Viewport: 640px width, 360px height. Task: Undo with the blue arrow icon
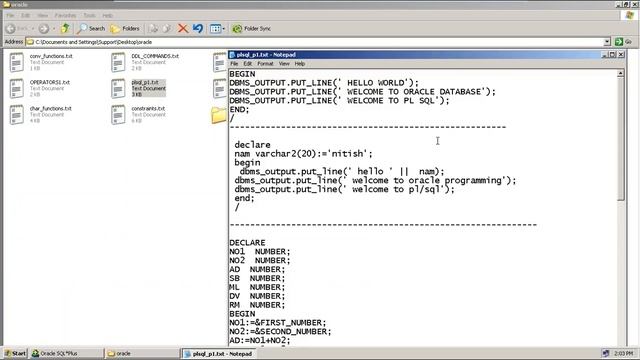(198, 28)
